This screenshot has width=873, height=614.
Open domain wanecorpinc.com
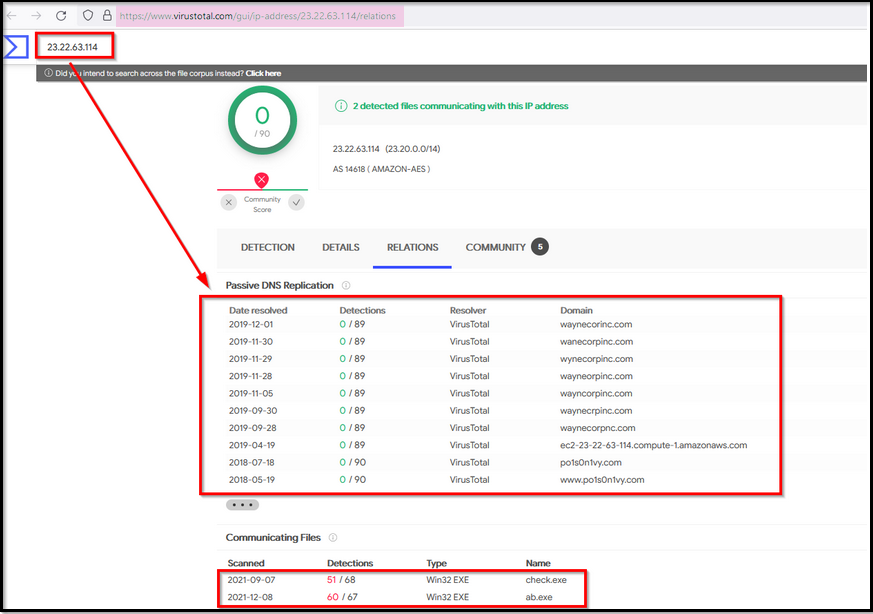596,341
